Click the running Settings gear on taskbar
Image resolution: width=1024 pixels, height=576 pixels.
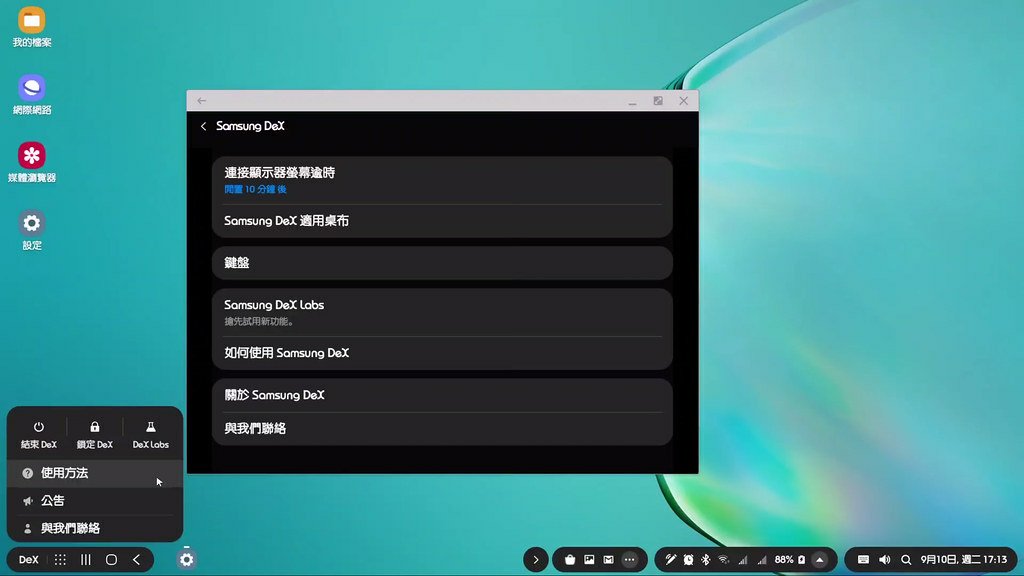click(x=187, y=560)
